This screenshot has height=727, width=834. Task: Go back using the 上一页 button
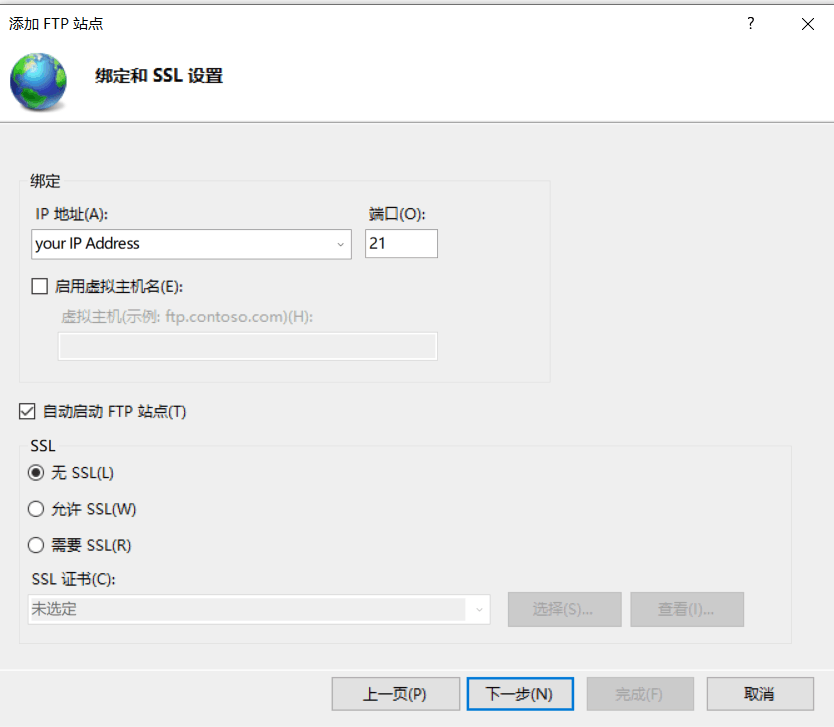point(395,693)
